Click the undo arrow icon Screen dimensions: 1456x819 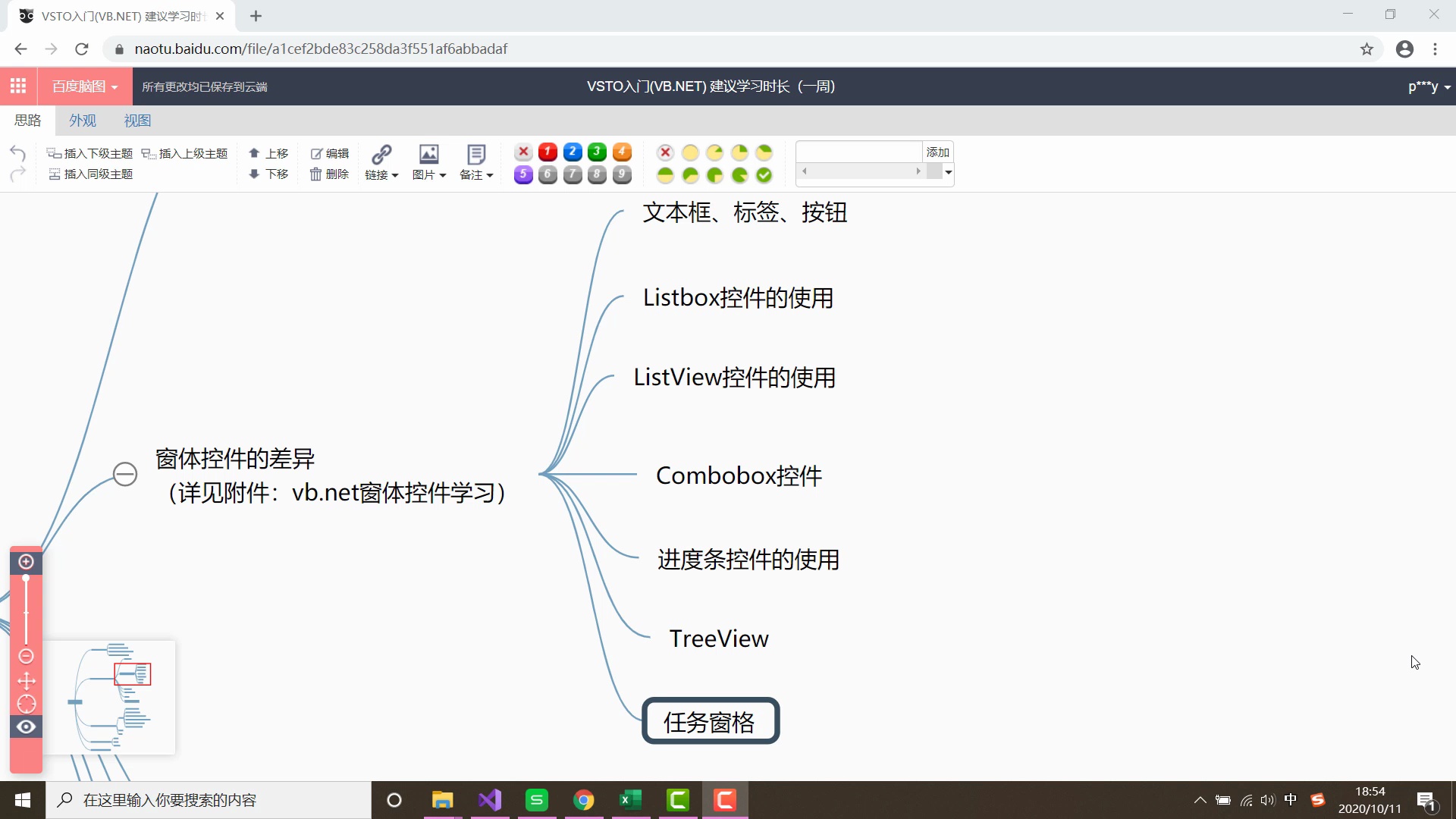click(x=17, y=152)
